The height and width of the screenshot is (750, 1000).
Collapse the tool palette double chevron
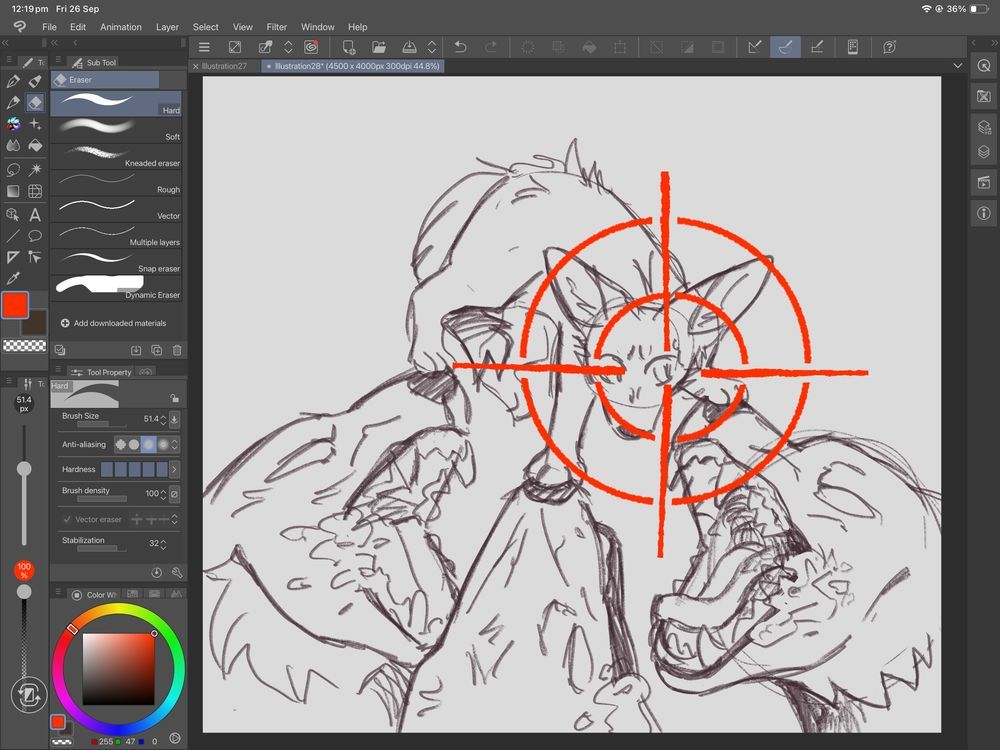pyautogui.click(x=5, y=43)
